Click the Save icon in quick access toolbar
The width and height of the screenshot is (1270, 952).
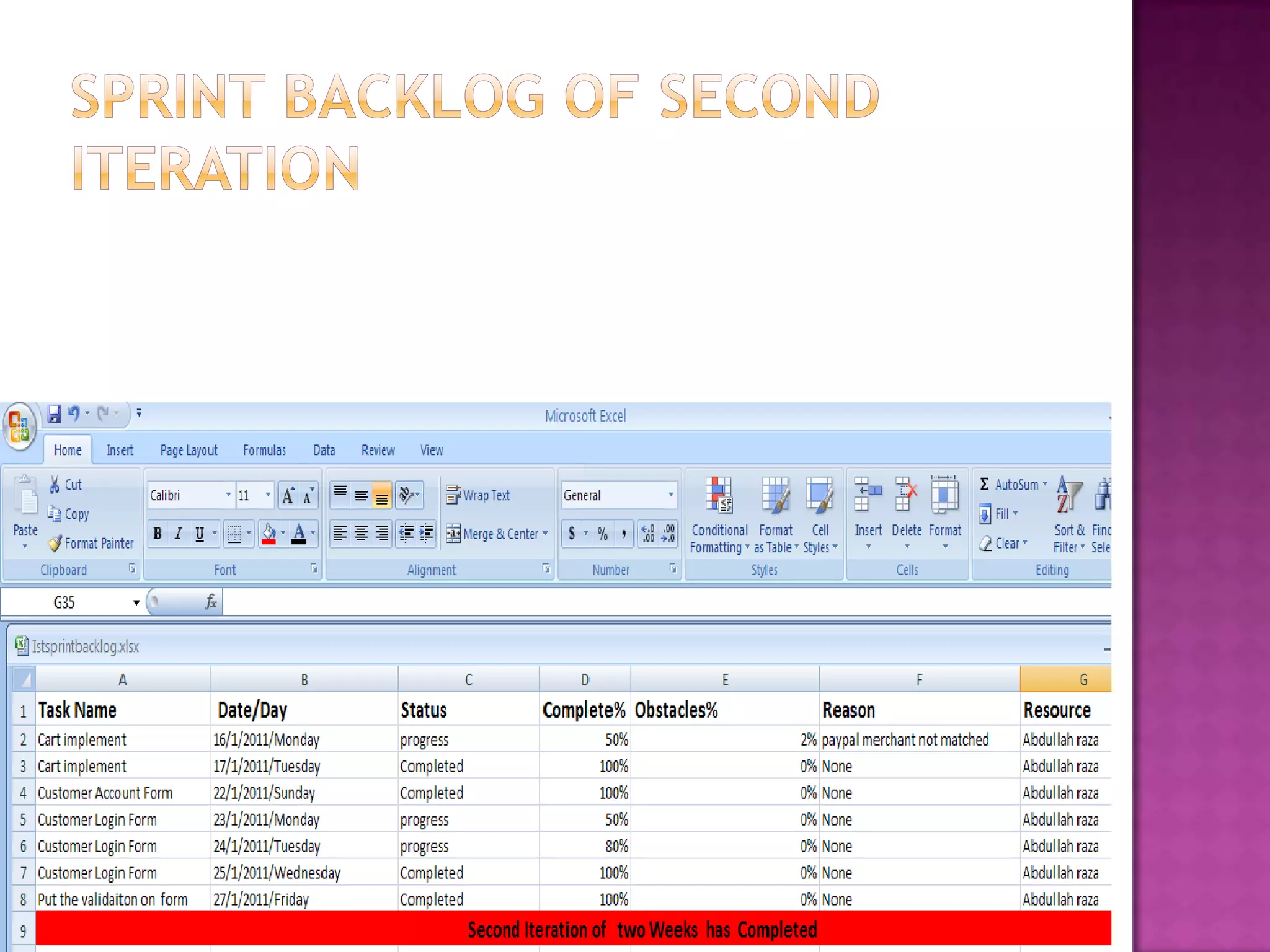55,413
